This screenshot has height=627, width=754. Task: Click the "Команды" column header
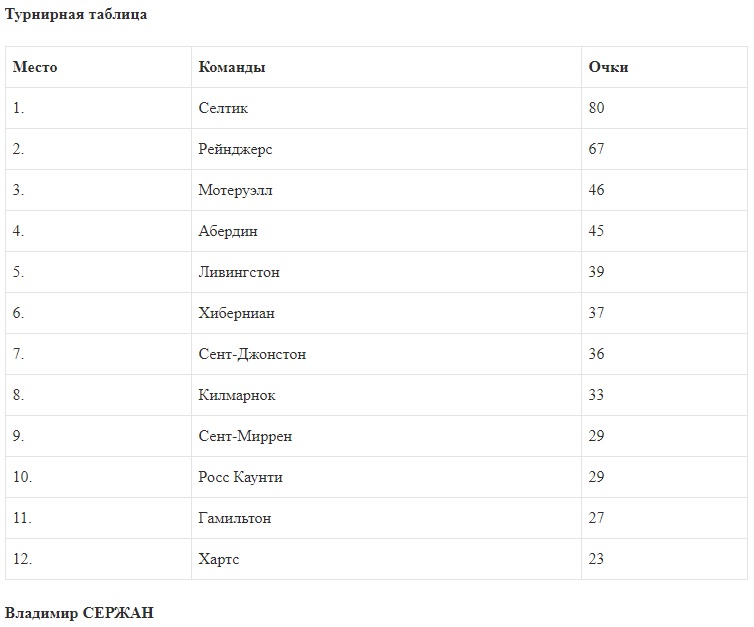(x=232, y=67)
